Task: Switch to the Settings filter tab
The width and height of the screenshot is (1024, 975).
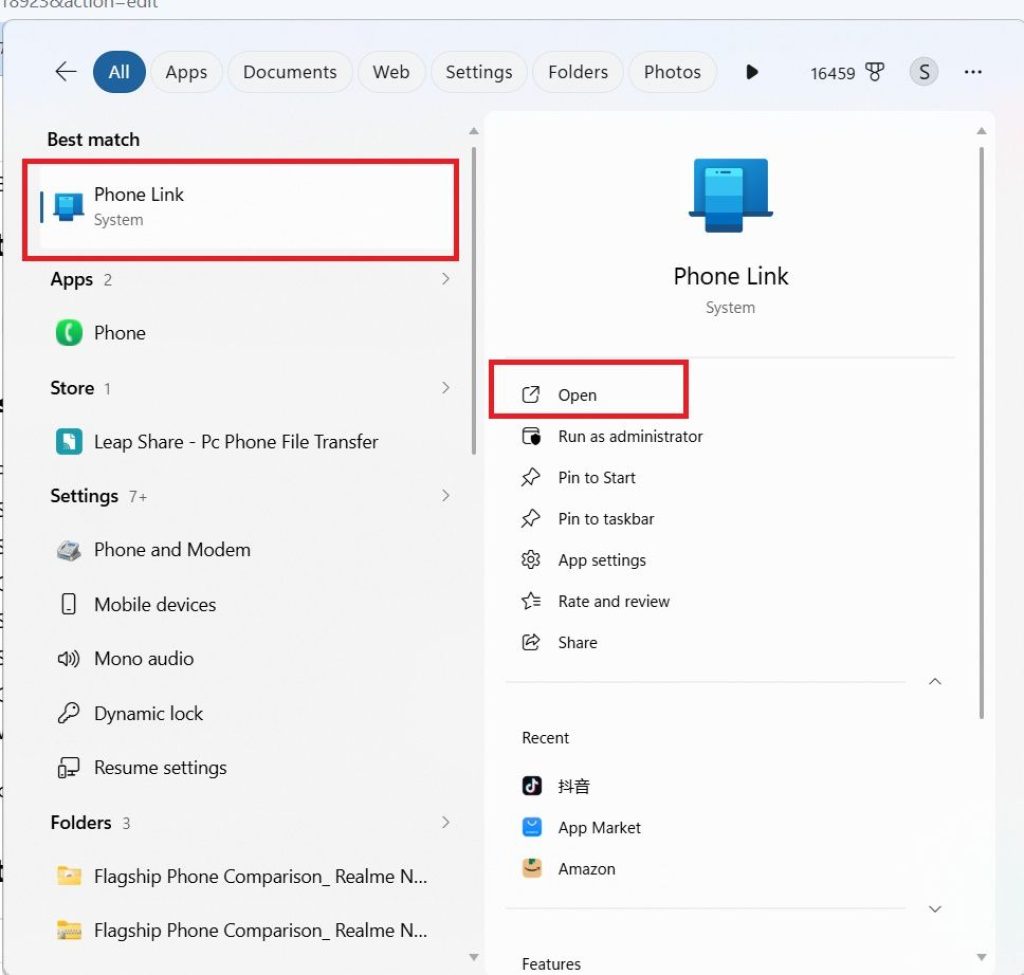Action: click(x=479, y=71)
